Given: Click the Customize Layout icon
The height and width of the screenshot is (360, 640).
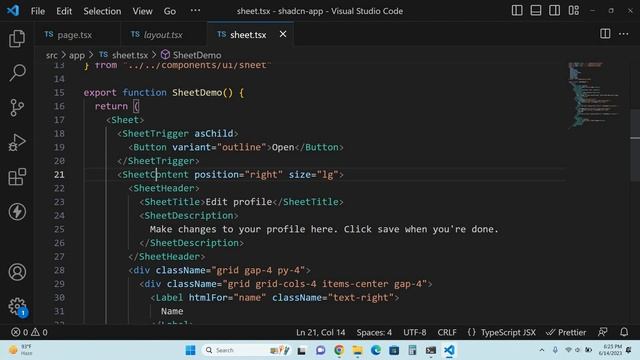Looking at the screenshot, I should point(573,10).
